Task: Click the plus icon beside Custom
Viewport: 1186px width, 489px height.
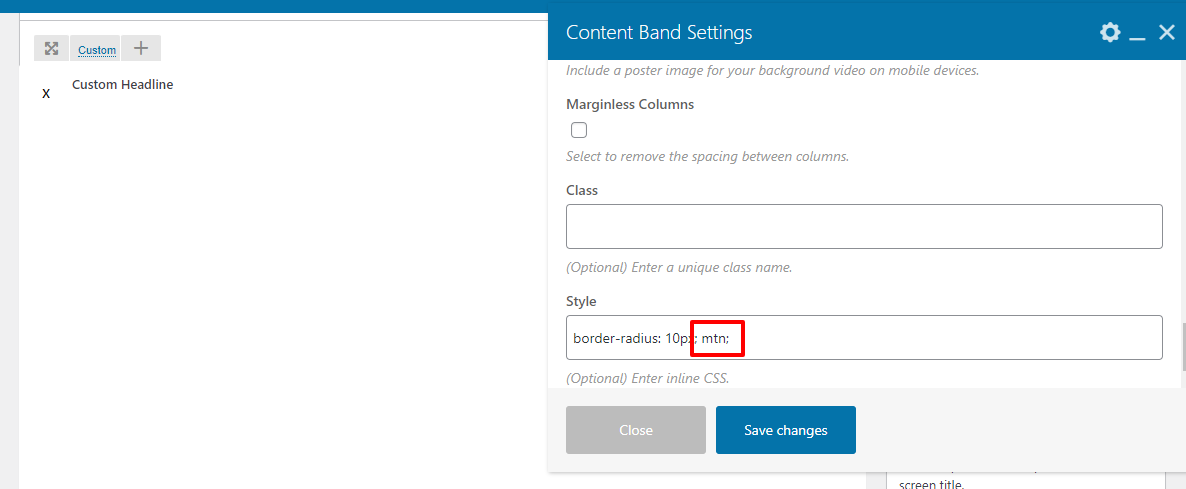Action: pyautogui.click(x=141, y=48)
